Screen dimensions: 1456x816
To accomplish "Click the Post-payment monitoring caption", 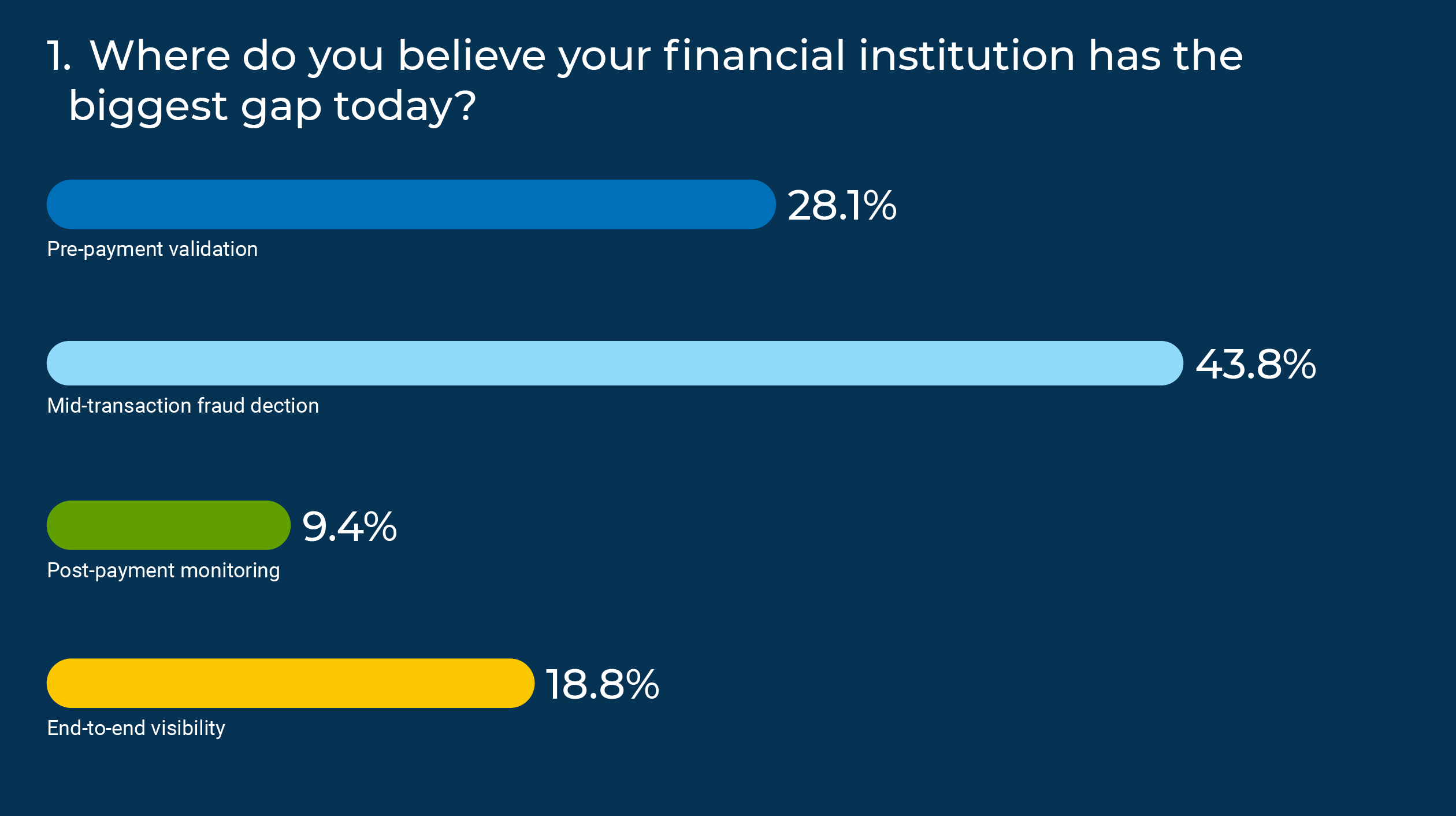I will (164, 570).
